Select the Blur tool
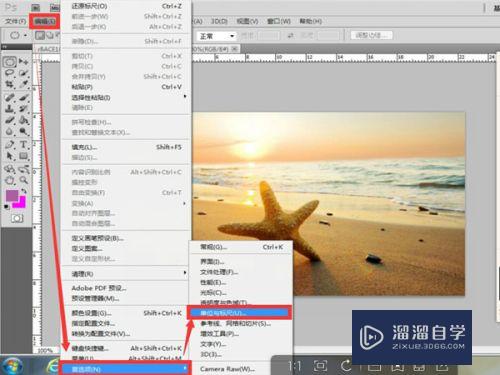This screenshot has width=500, height=375. point(10,131)
